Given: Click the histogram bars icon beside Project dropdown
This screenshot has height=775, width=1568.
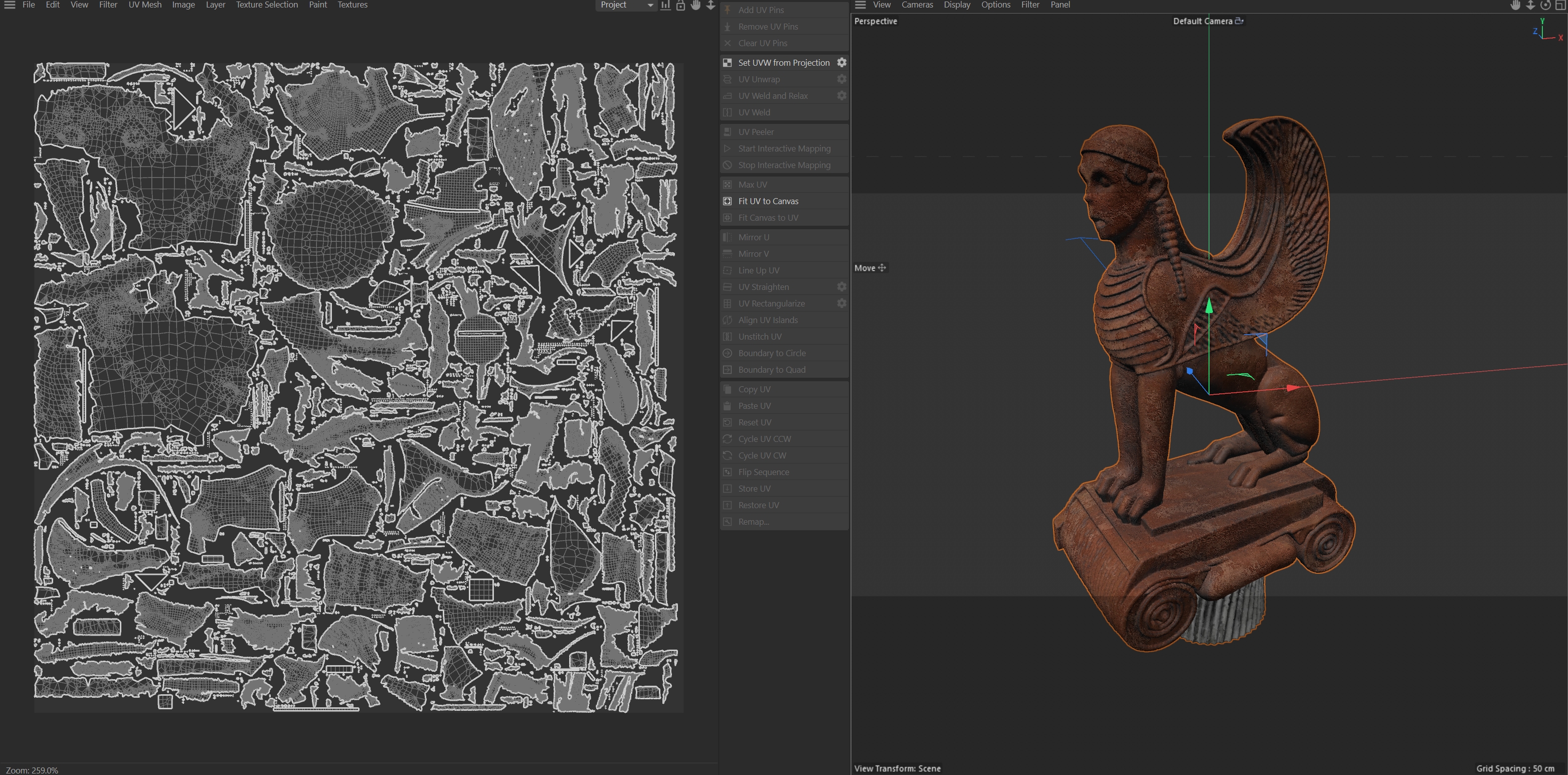Looking at the screenshot, I should [x=666, y=5].
